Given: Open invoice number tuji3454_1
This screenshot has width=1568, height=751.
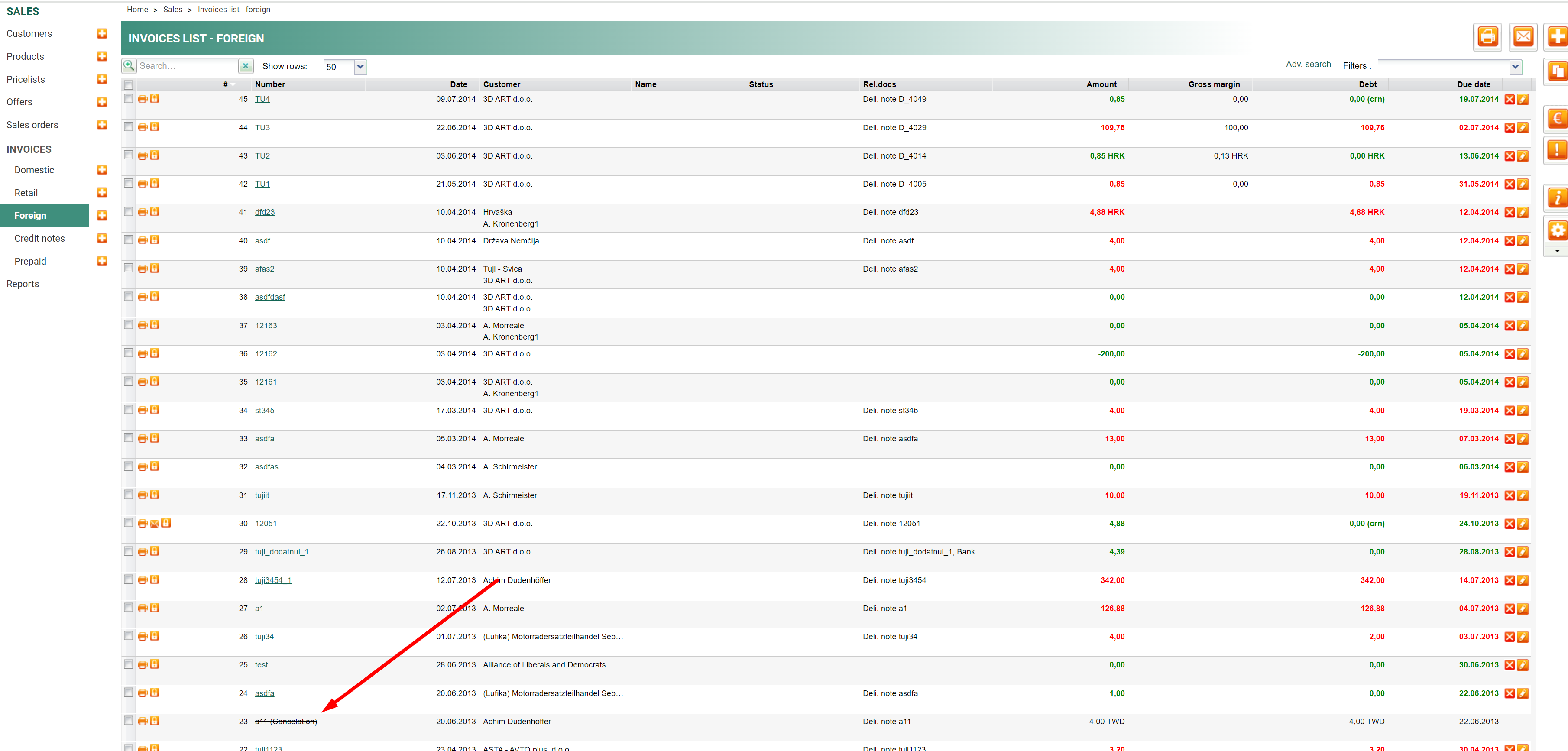Looking at the screenshot, I should [273, 580].
